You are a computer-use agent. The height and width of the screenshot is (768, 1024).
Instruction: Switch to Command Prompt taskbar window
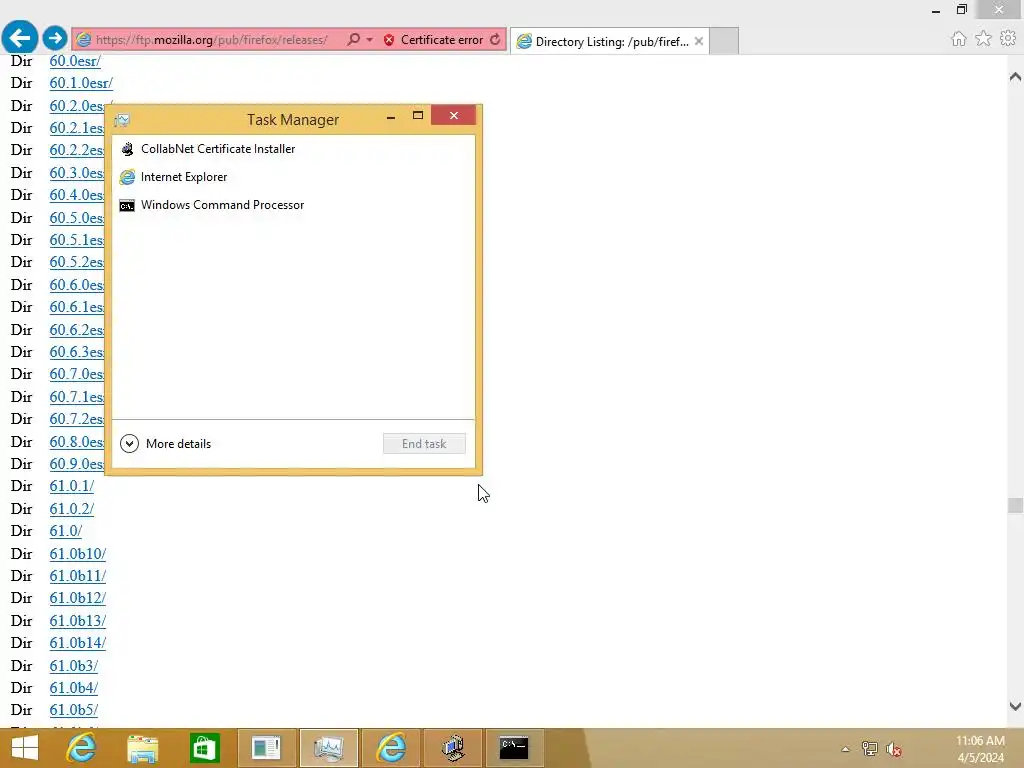[x=515, y=748]
